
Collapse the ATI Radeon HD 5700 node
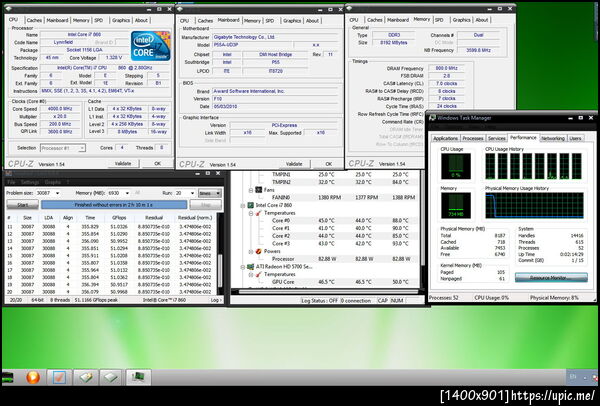[243, 267]
